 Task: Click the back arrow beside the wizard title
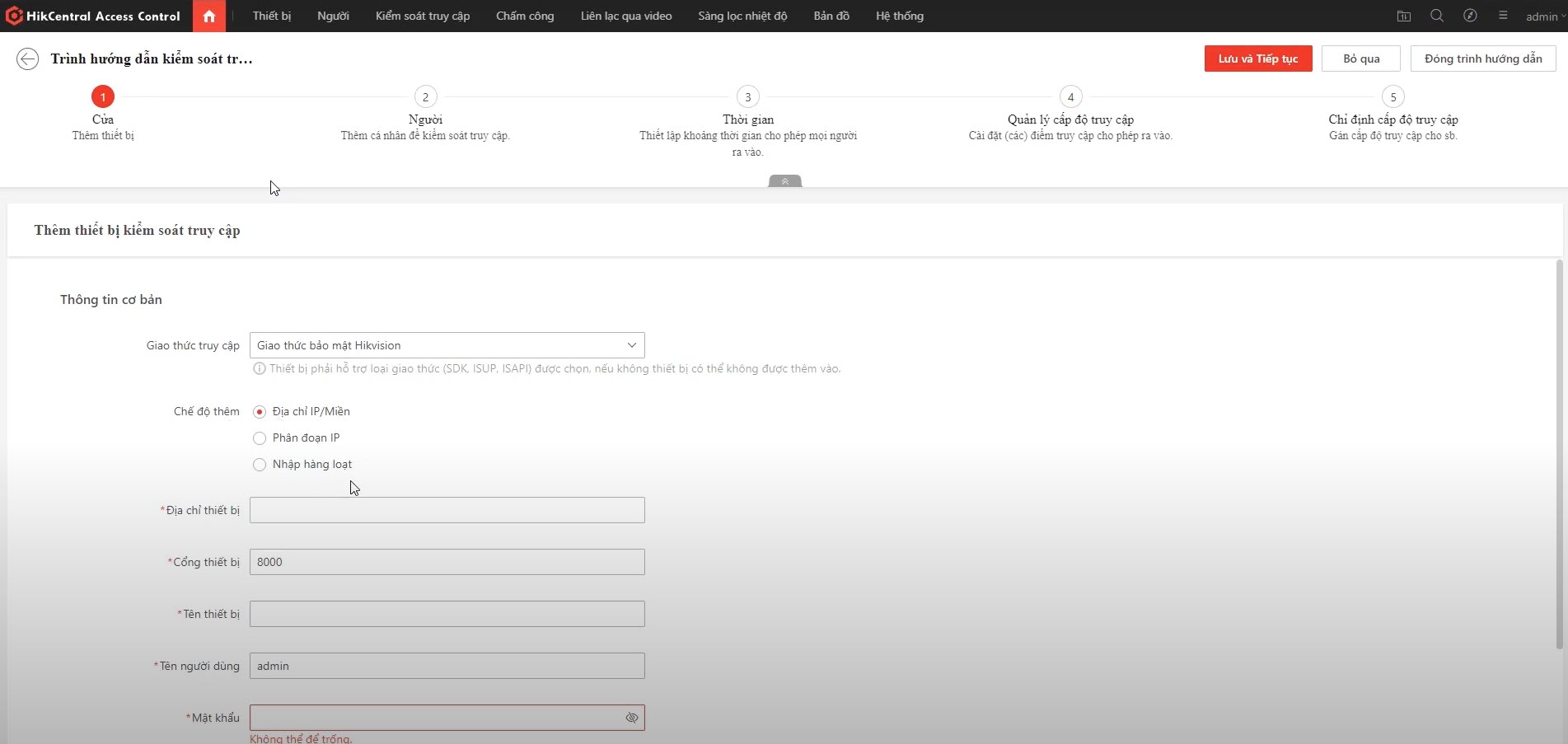[x=27, y=58]
